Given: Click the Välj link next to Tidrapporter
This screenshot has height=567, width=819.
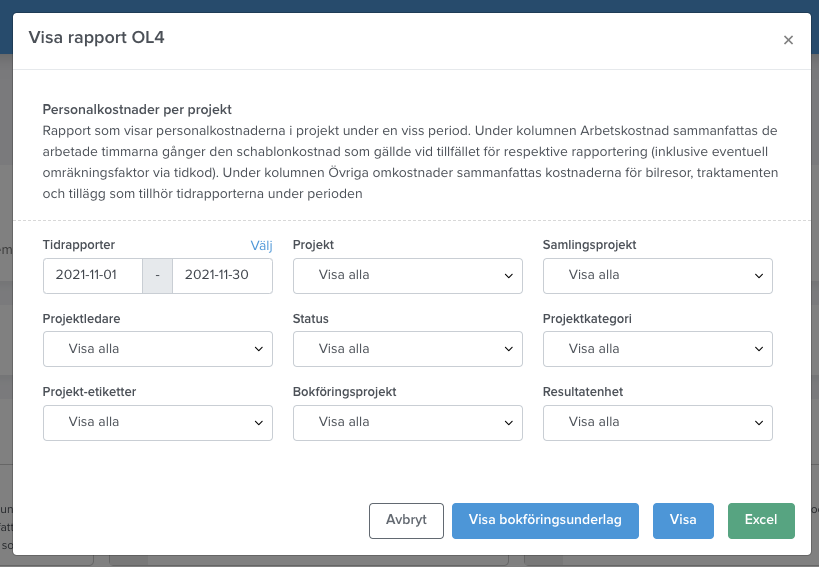Looking at the screenshot, I should (261, 245).
